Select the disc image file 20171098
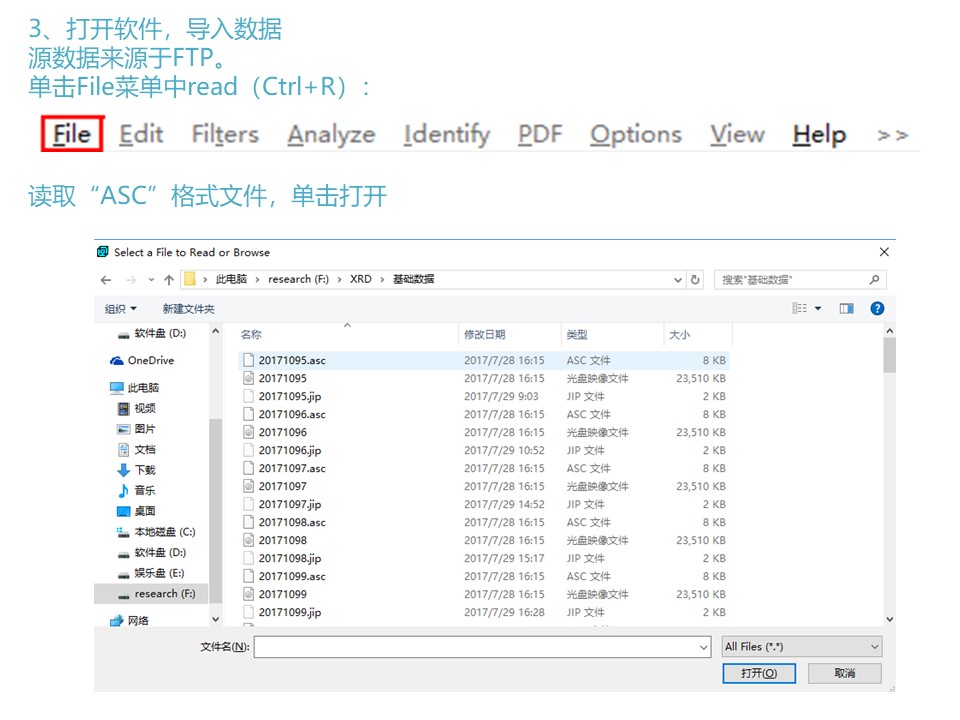Screen dimensions: 960x720 pos(483,540)
